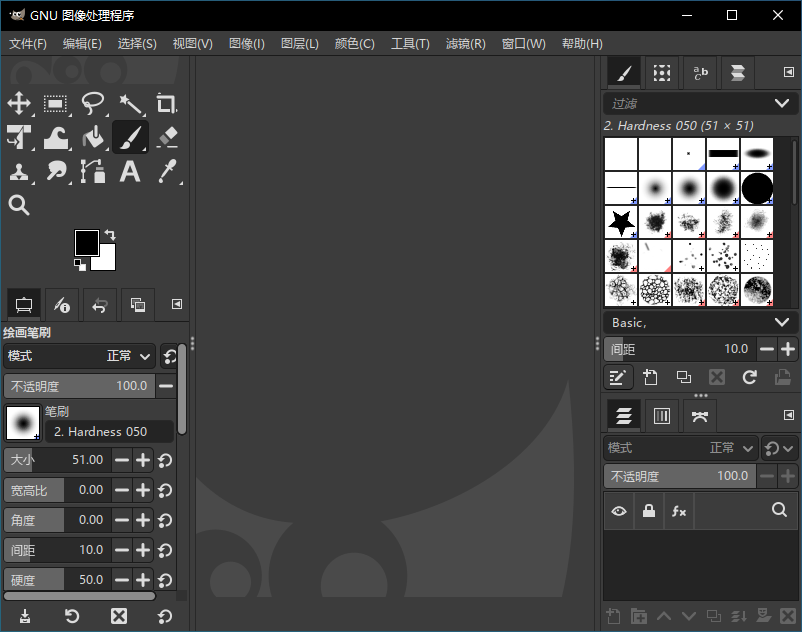Choose the Zoom magnifier tool
Image resolution: width=802 pixels, height=632 pixels.
[20, 205]
